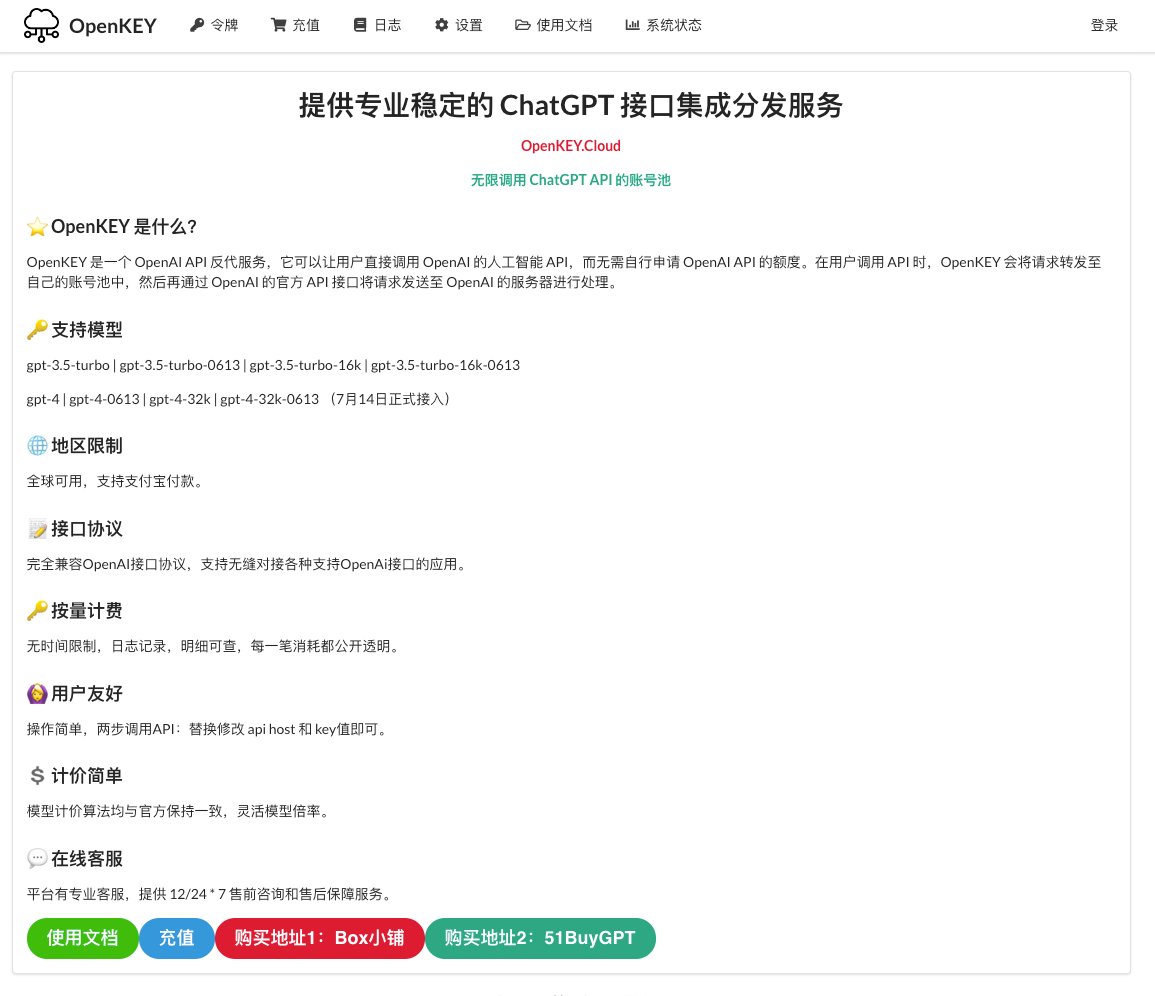Click the 按量计费 heading text
The height and width of the screenshot is (996, 1155).
(87, 611)
